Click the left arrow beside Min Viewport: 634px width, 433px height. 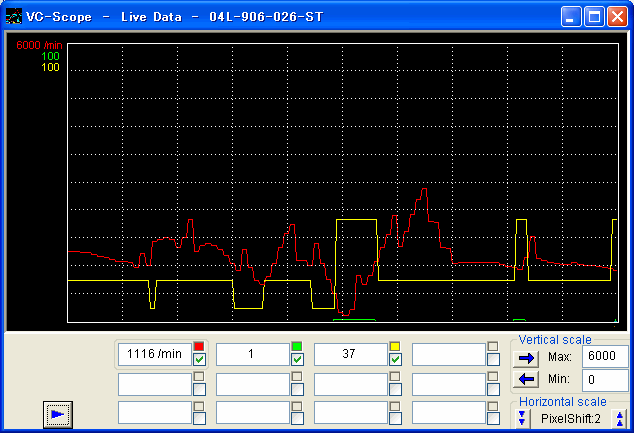pyautogui.click(x=527, y=379)
